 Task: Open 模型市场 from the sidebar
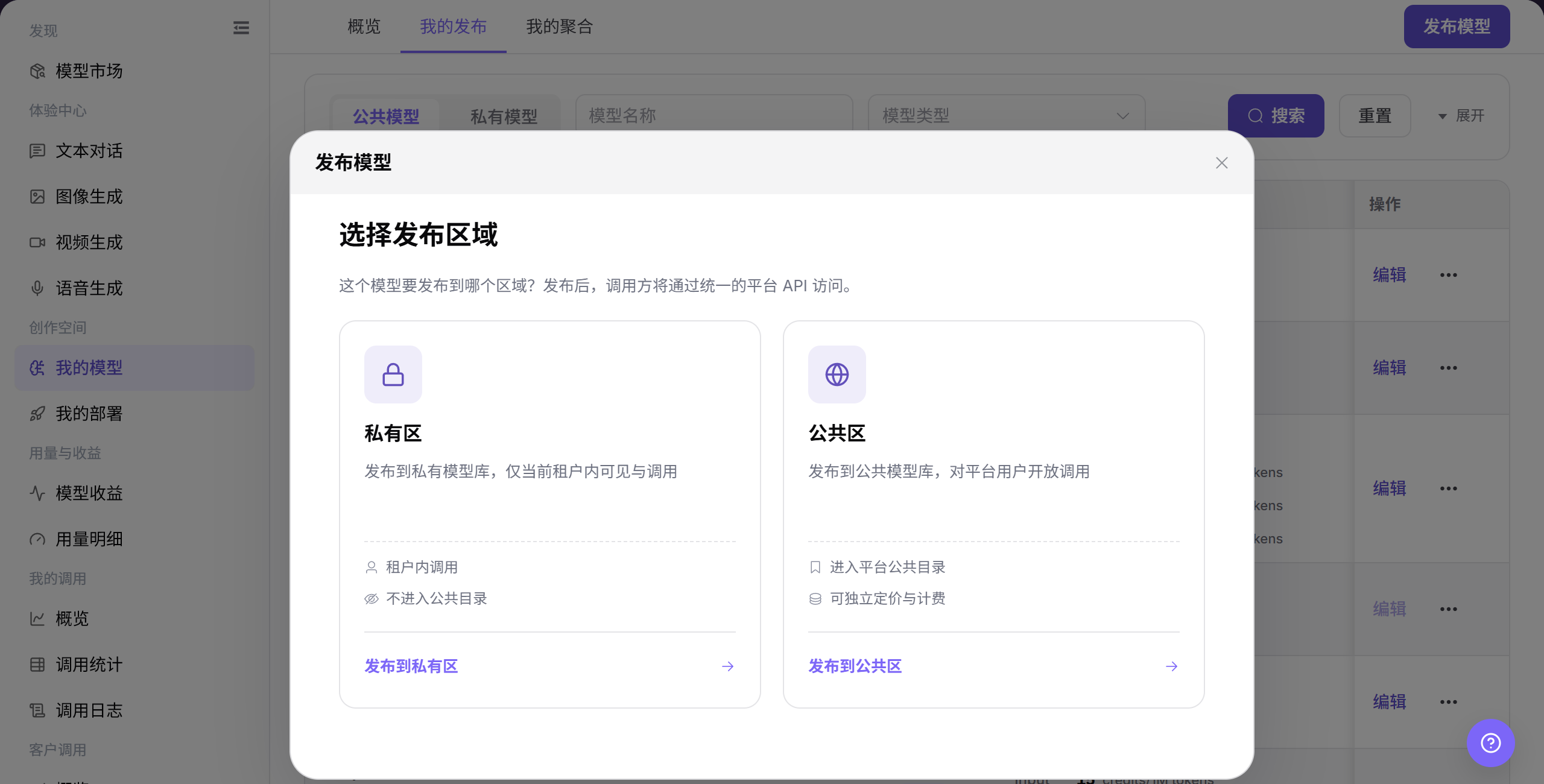134,71
